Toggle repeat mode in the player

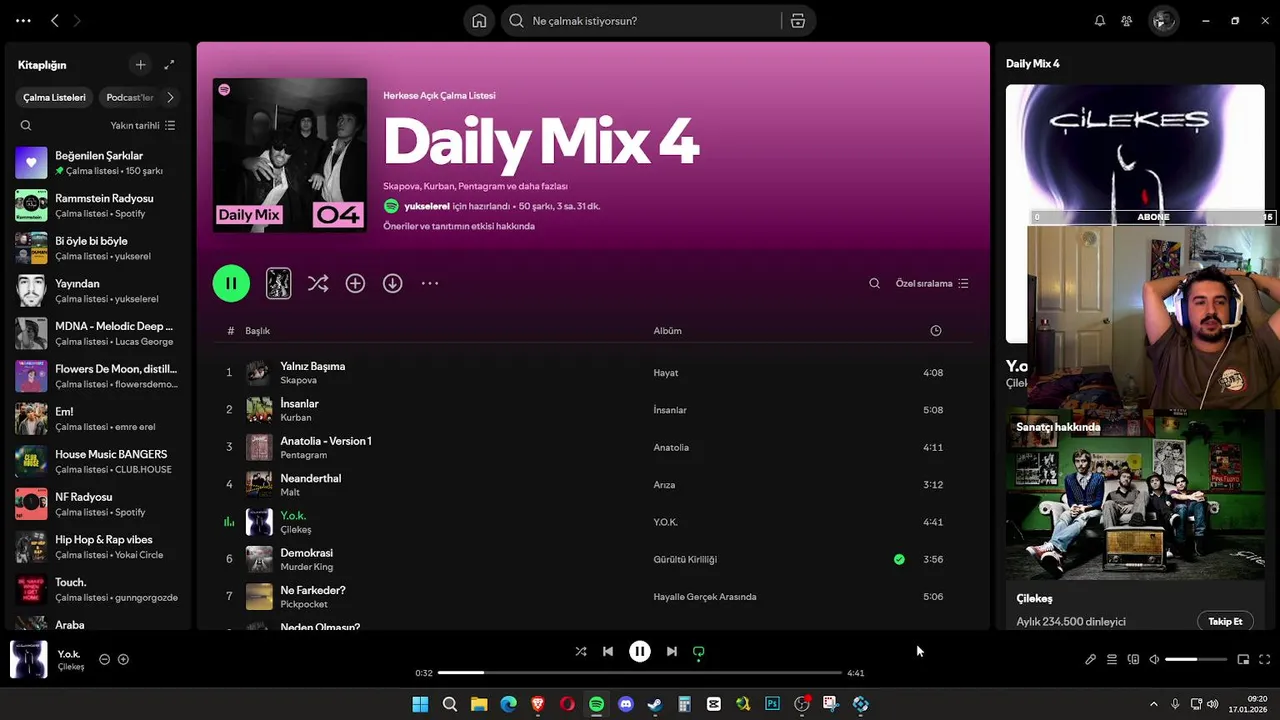[699, 652]
